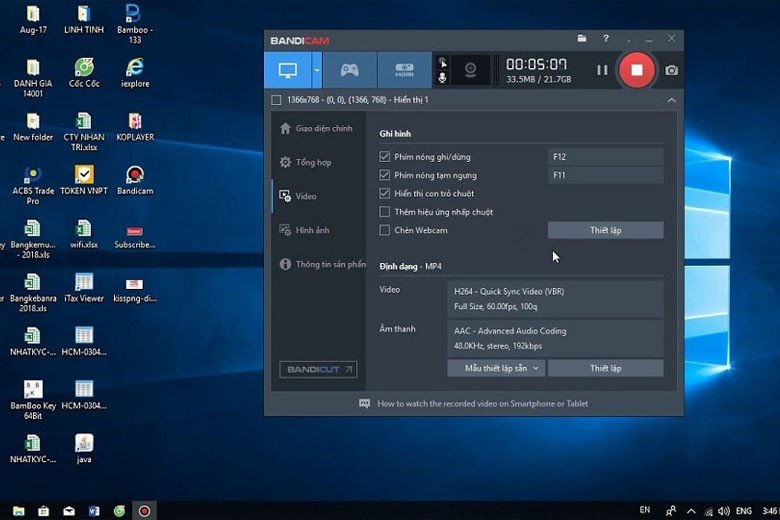Viewport: 780px width, 520px height.
Task: Click ENG language indicator in tray
Action: click(x=744, y=511)
